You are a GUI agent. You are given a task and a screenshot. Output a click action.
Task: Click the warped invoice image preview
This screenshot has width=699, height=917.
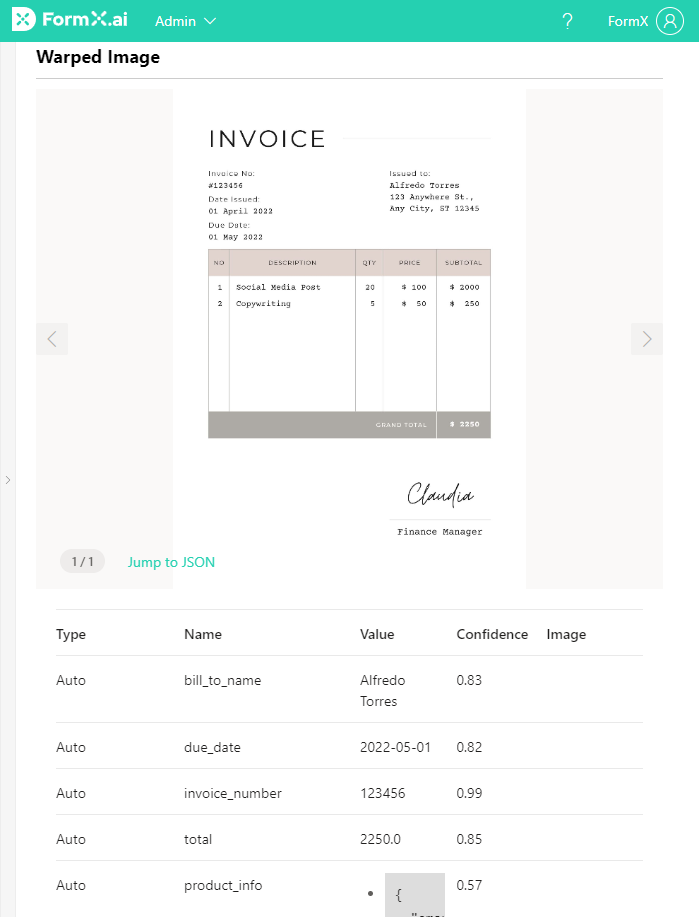coord(349,330)
